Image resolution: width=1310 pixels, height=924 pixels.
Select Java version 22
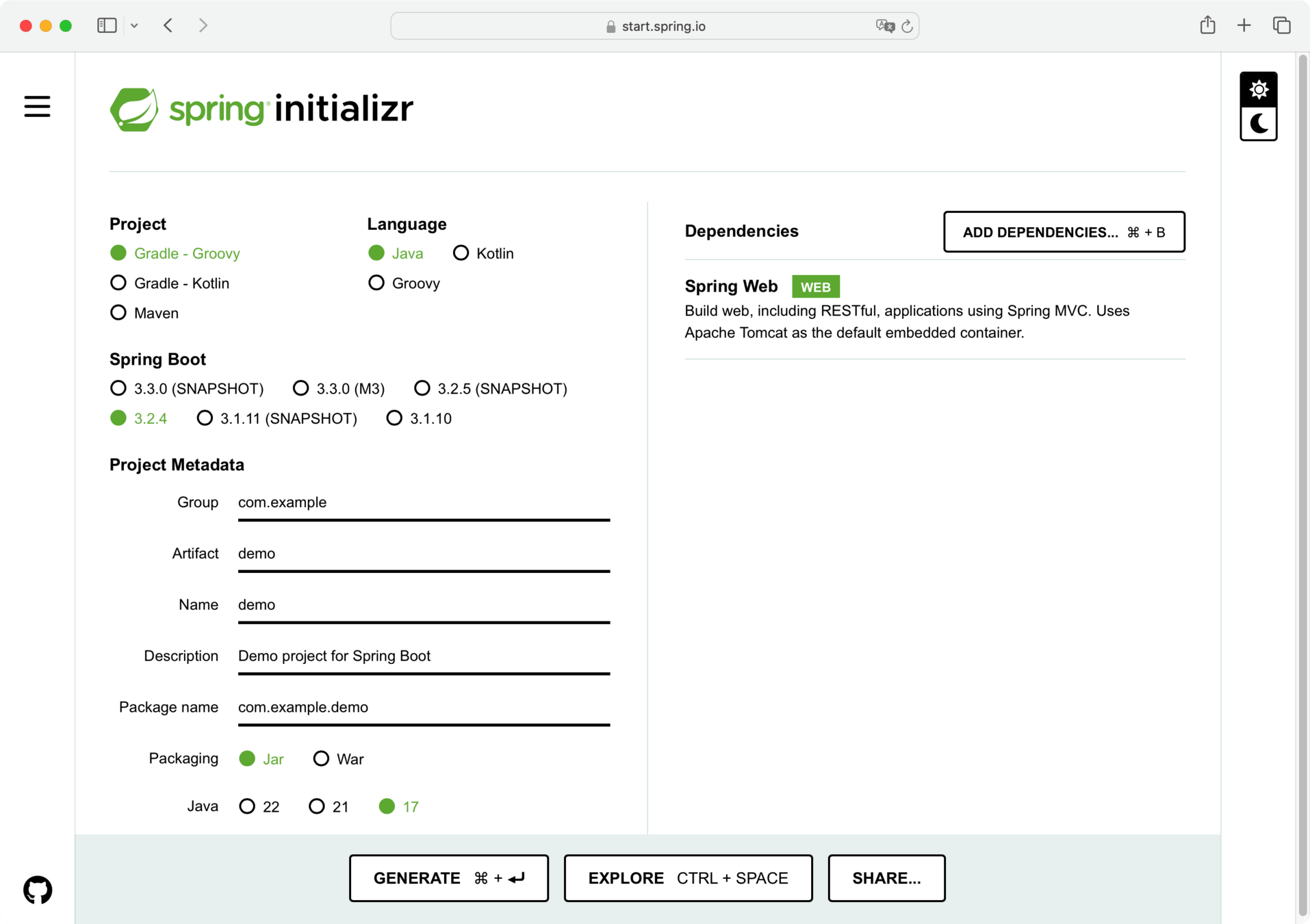259,806
